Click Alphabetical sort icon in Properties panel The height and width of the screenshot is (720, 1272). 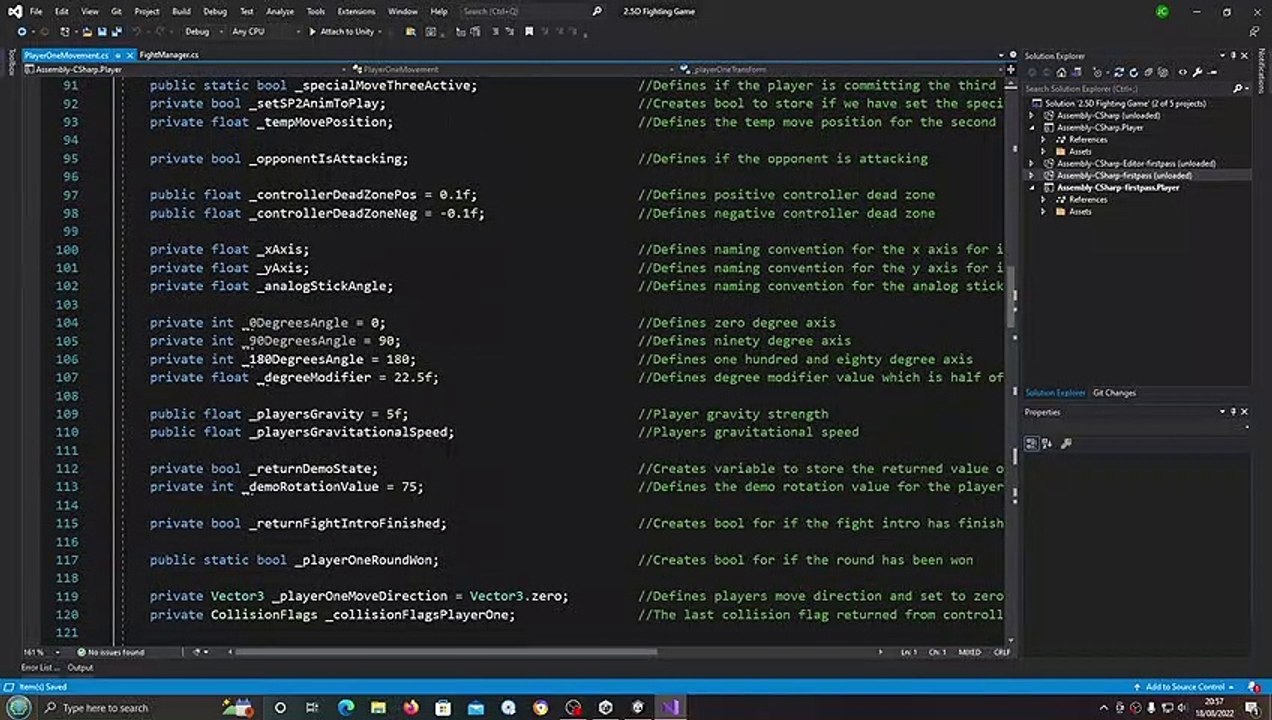(1047, 443)
